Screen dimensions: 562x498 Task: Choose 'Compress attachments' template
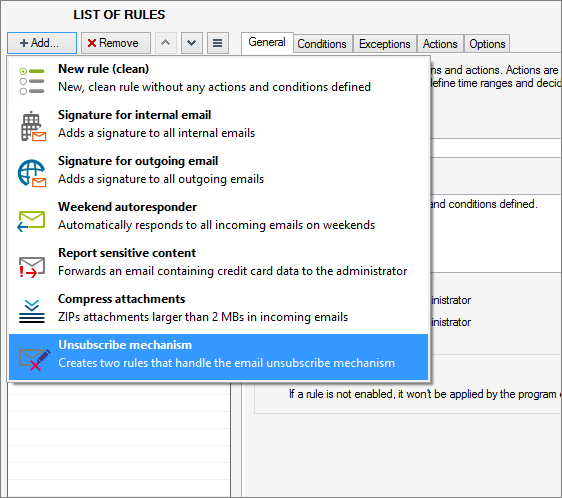[122, 299]
